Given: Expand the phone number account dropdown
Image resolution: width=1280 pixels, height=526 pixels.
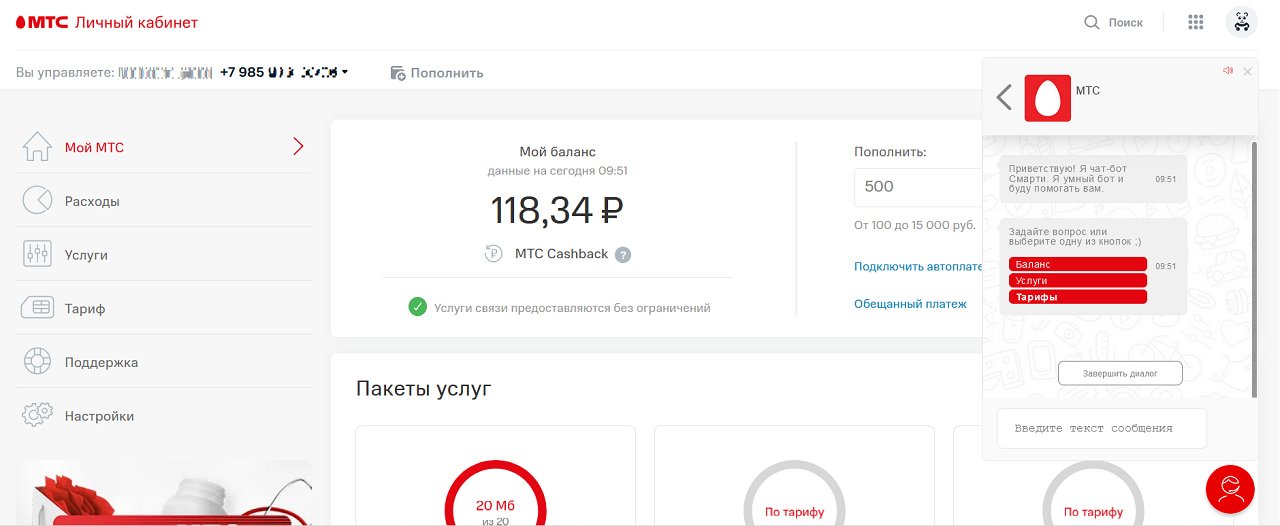Looking at the screenshot, I should tap(345, 72).
